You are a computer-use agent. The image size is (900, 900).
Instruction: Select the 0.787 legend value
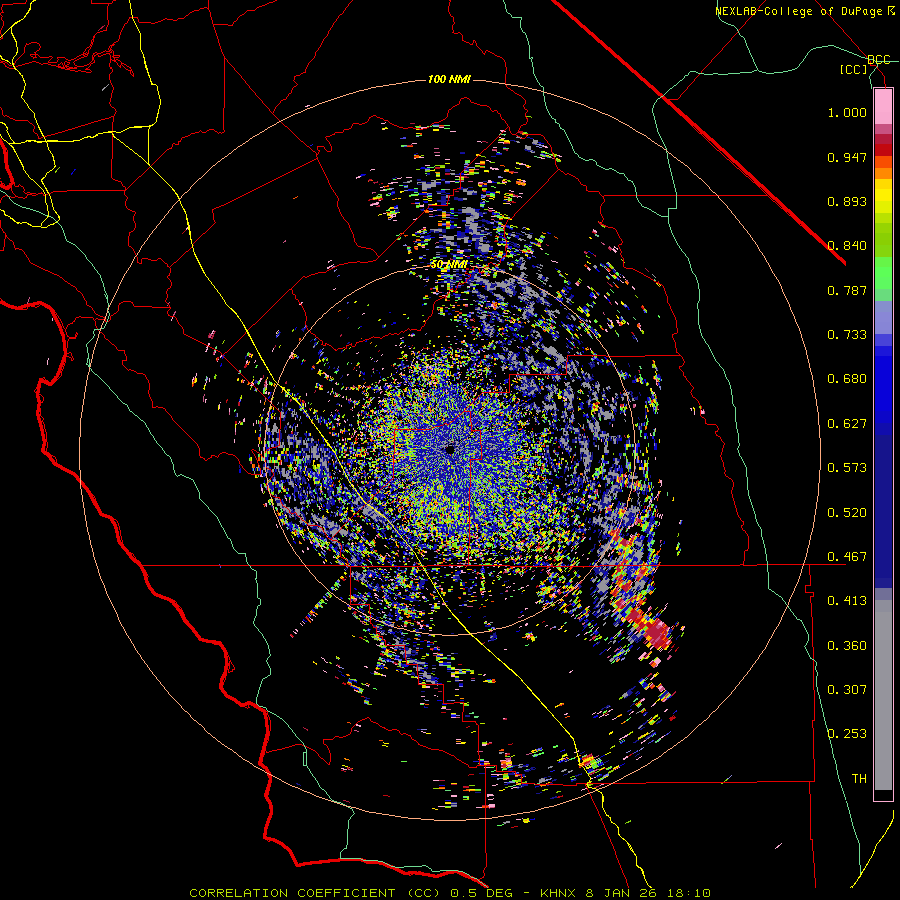pyautogui.click(x=847, y=290)
